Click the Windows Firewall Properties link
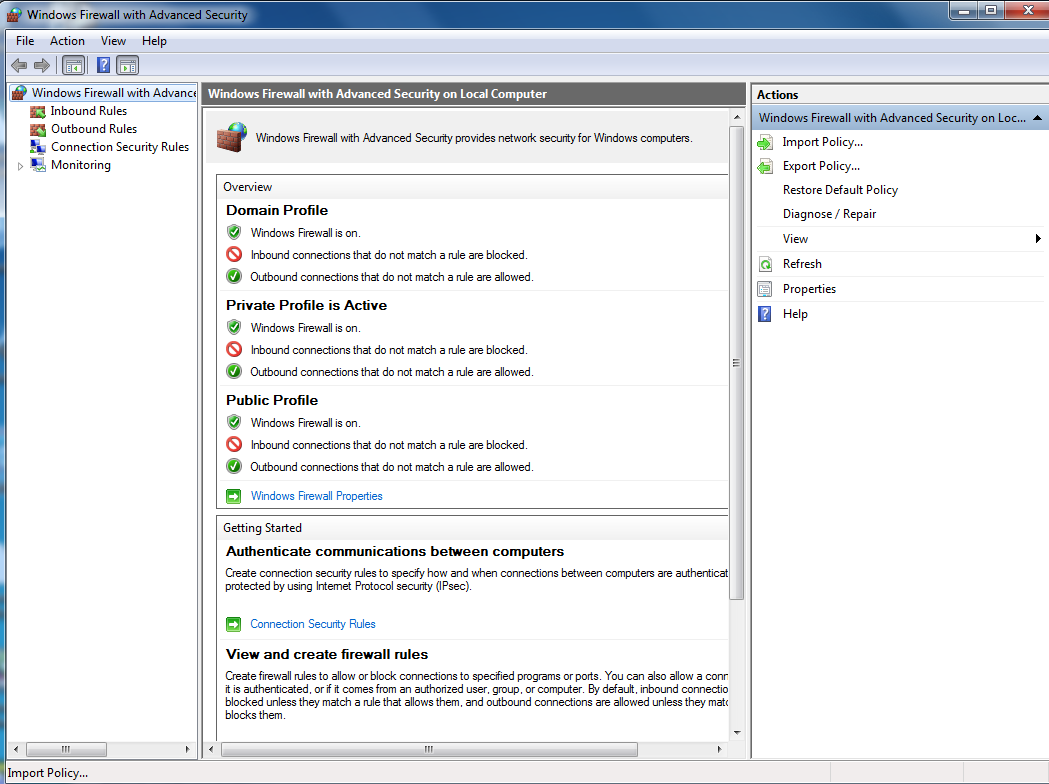1049x784 pixels. click(316, 496)
